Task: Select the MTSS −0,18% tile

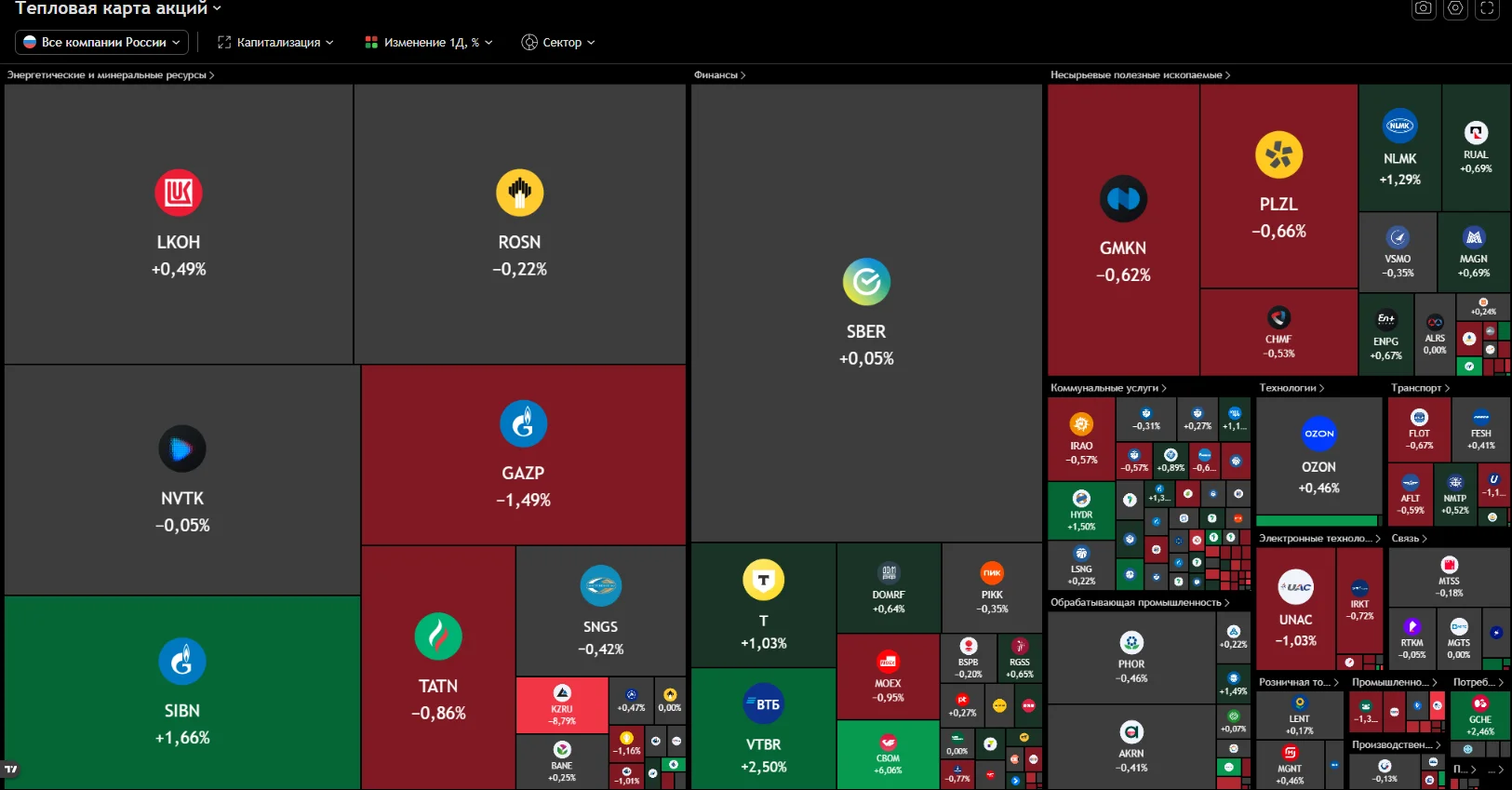Action: point(1449,576)
